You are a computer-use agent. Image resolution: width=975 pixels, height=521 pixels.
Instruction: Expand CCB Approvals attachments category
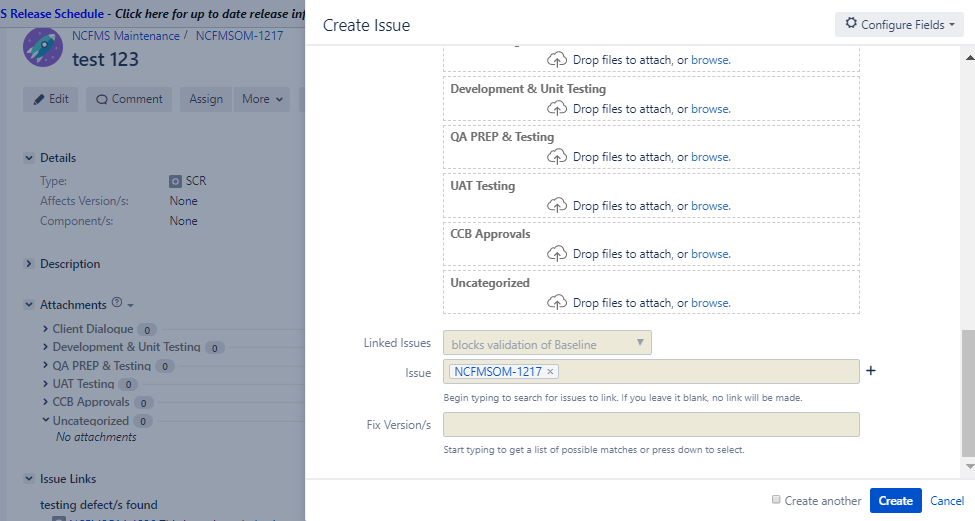[45, 402]
